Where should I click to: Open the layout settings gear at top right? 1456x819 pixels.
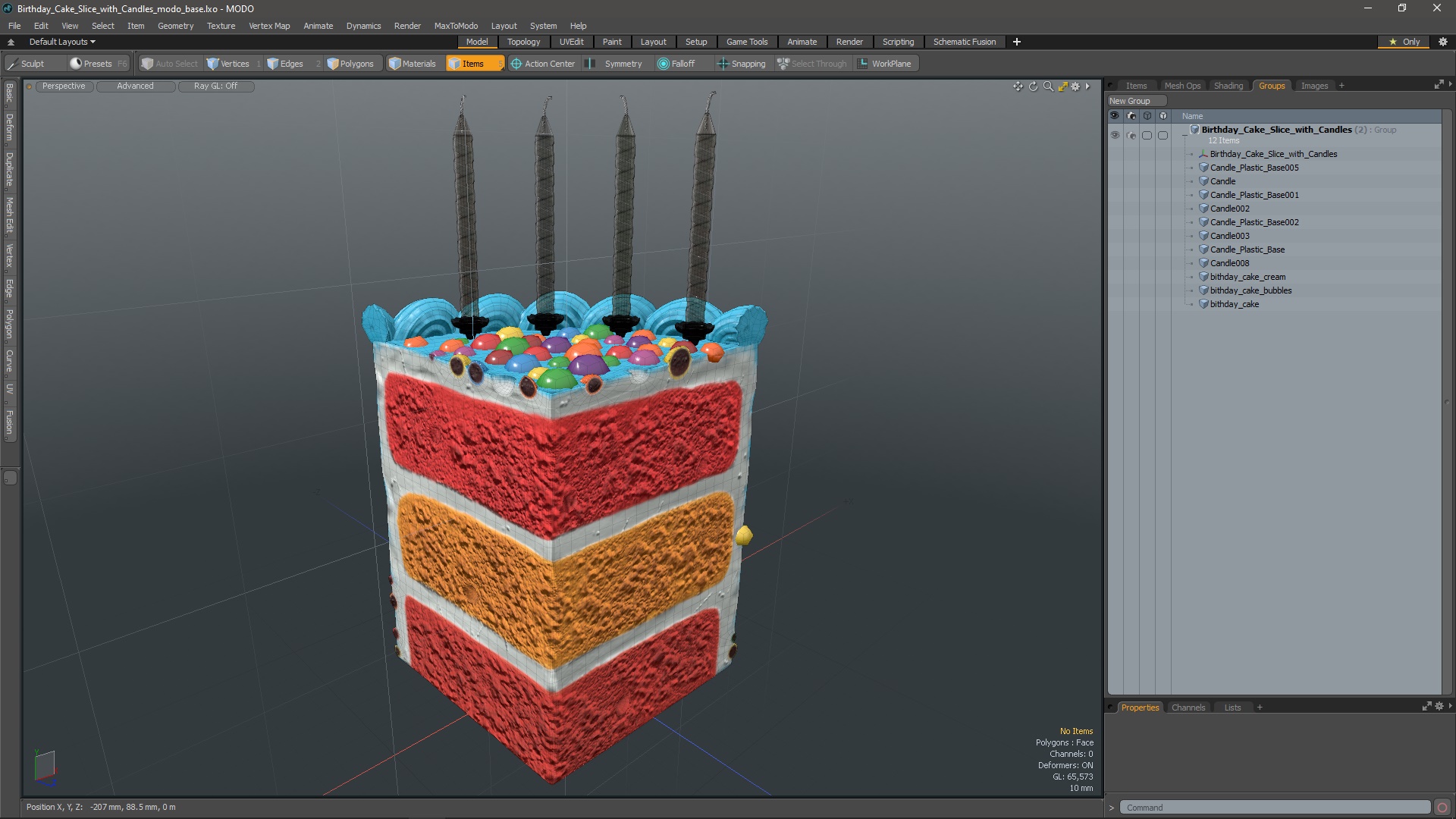tap(1443, 42)
